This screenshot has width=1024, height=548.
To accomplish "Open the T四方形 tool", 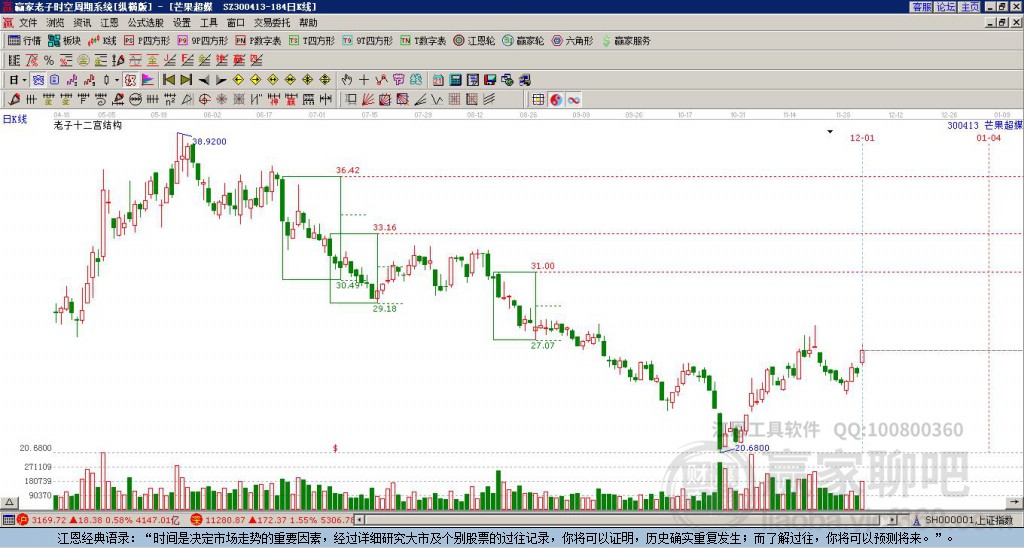I will 312,40.
